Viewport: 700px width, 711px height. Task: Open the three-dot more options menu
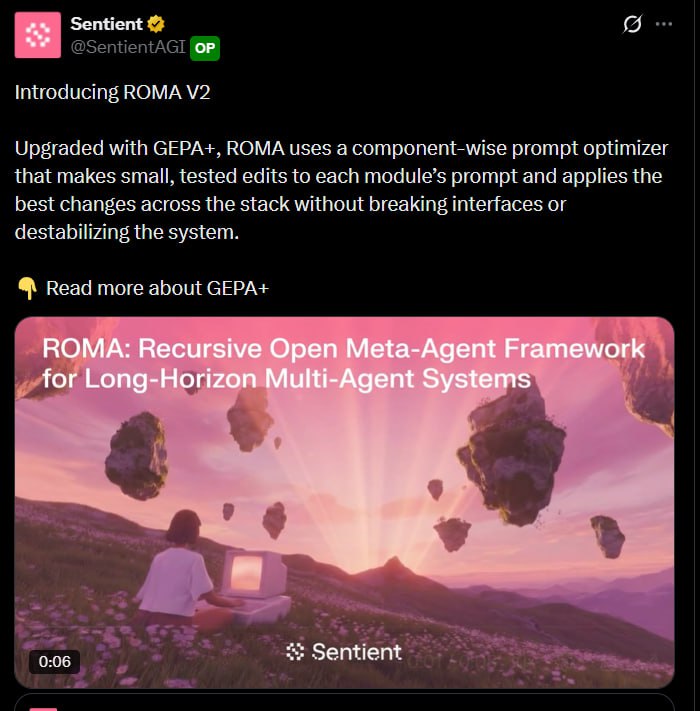664,24
